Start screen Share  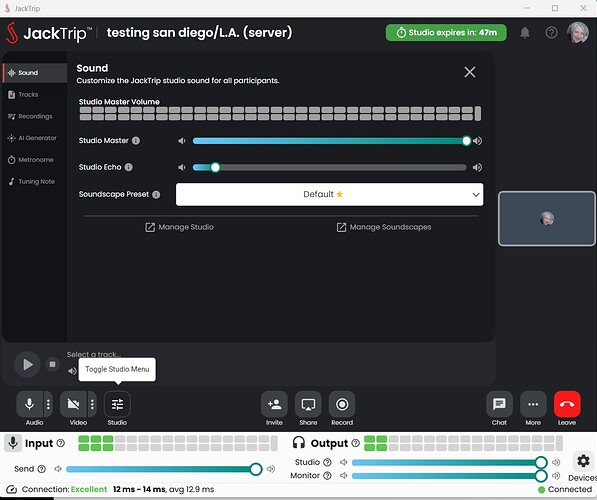coord(308,404)
